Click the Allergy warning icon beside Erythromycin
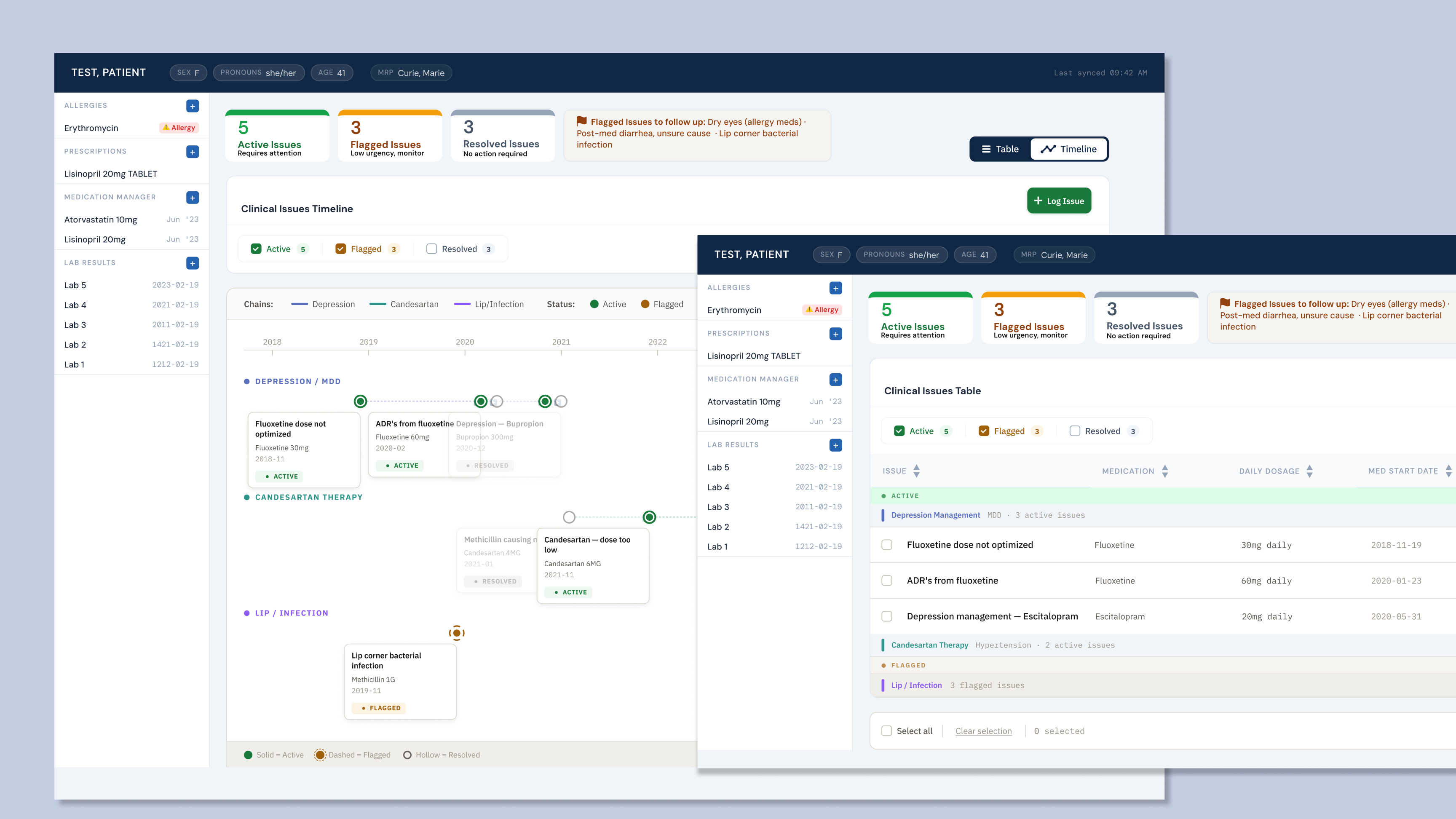 pyautogui.click(x=166, y=127)
